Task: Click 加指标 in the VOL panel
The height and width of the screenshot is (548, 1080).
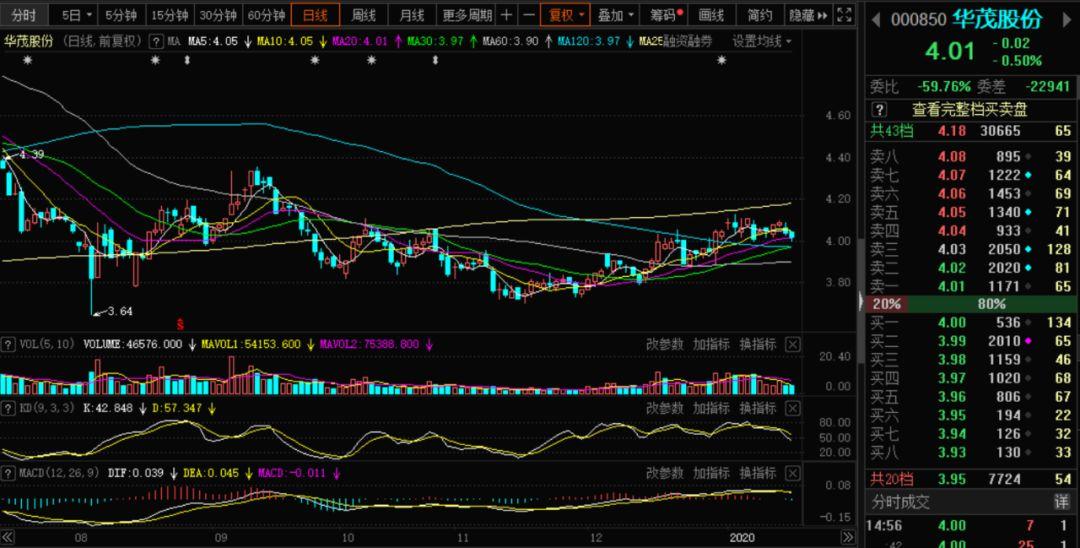Action: [x=711, y=344]
